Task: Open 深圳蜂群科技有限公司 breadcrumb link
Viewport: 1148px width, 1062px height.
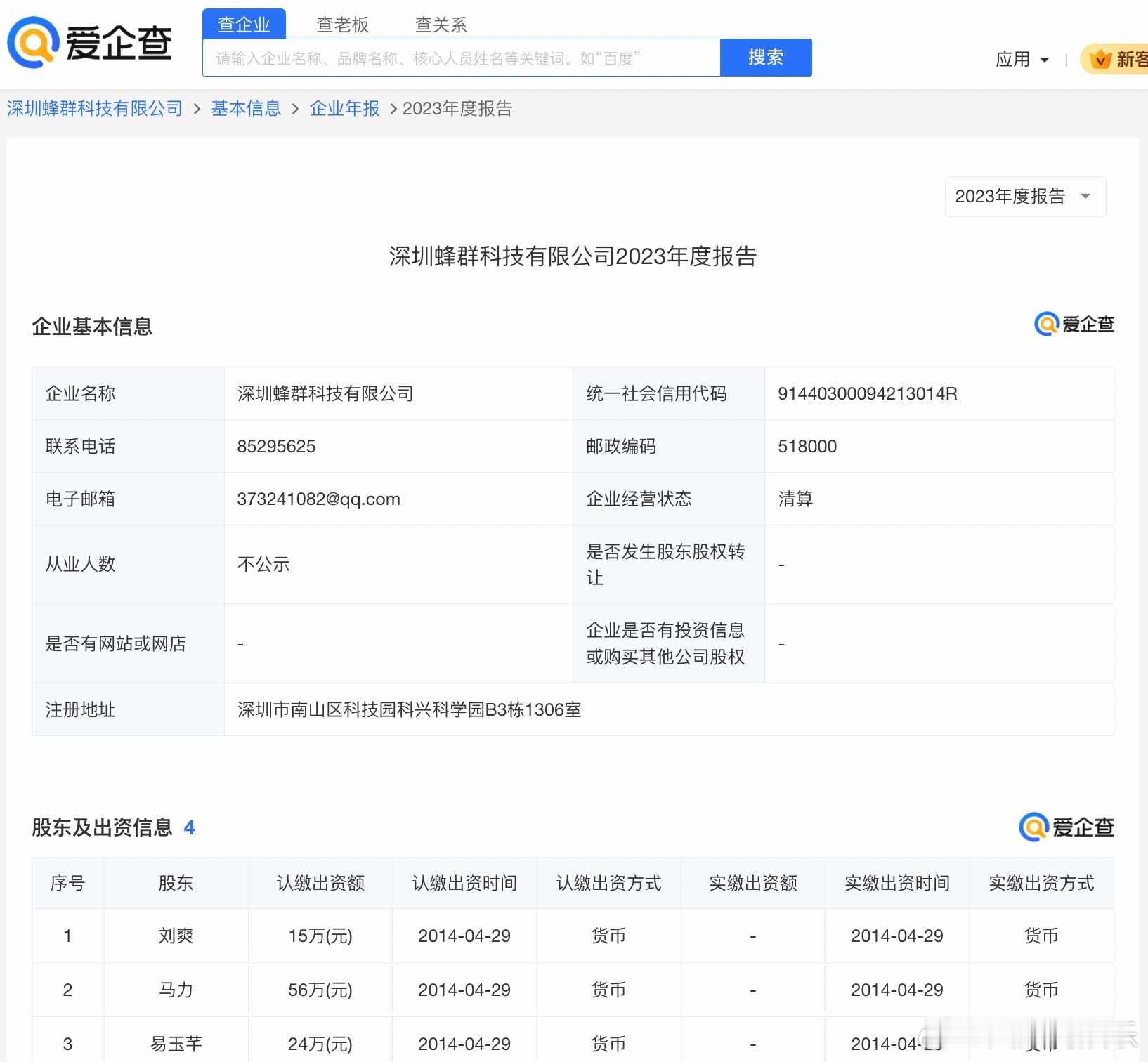Action: (x=95, y=108)
